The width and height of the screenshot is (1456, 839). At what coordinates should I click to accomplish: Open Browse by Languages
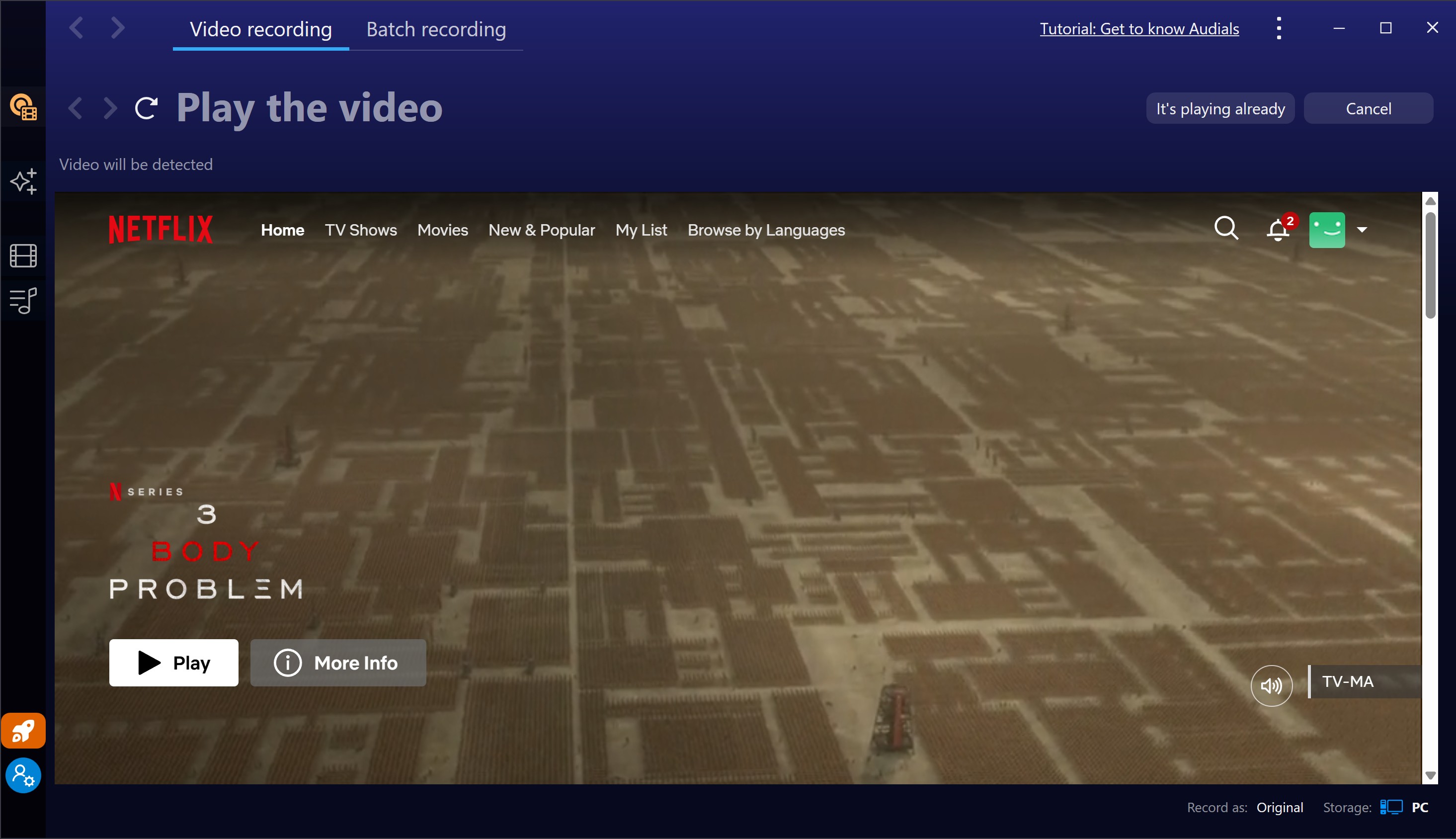pos(766,230)
